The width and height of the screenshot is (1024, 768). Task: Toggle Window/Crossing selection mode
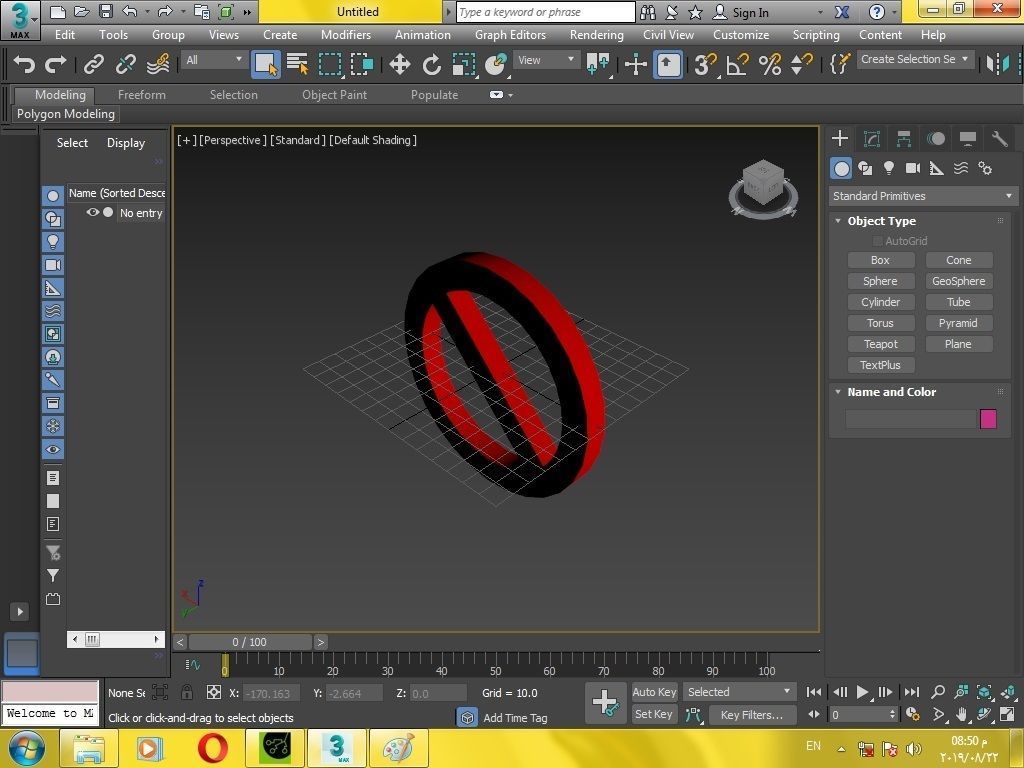tap(362, 64)
